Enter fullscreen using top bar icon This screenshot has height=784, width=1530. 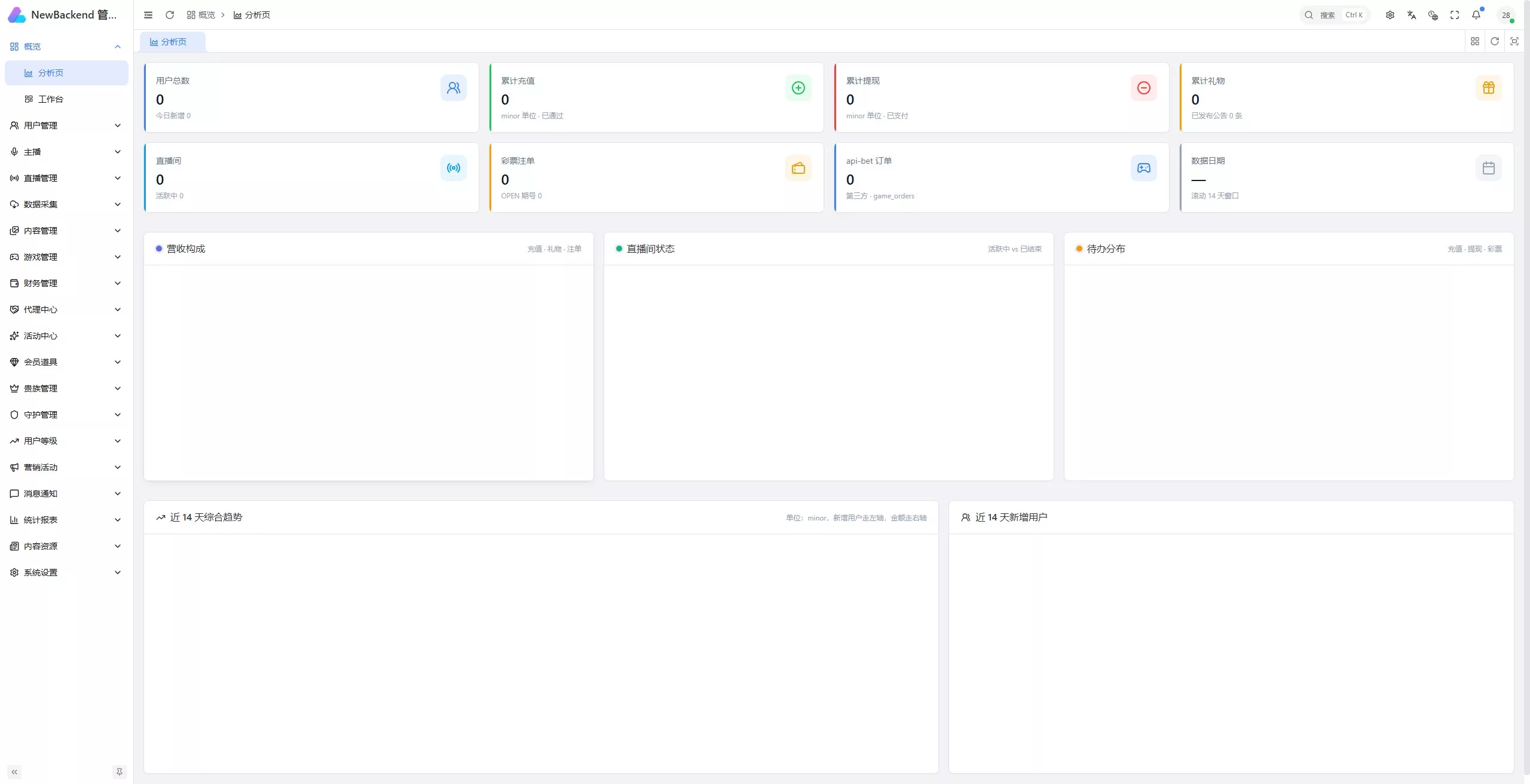[x=1455, y=15]
